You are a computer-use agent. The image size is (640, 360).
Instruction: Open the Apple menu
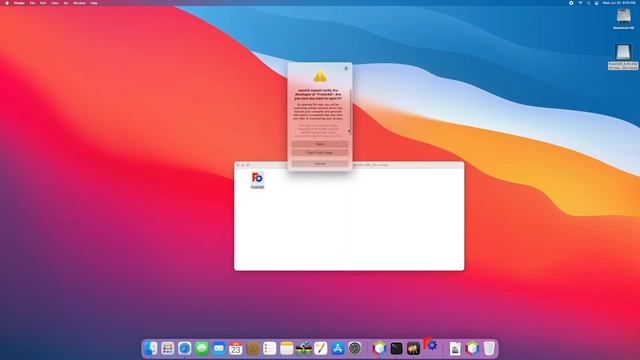pos(7,3)
